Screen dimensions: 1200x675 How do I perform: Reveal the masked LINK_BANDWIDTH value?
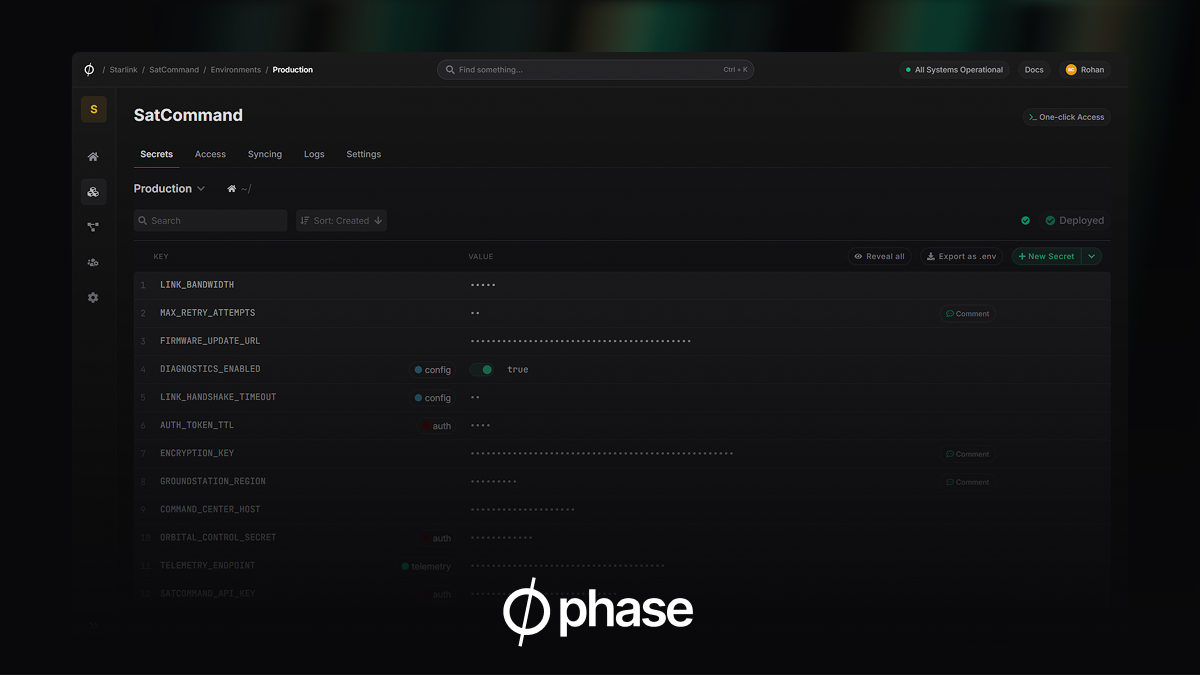[x=484, y=284]
